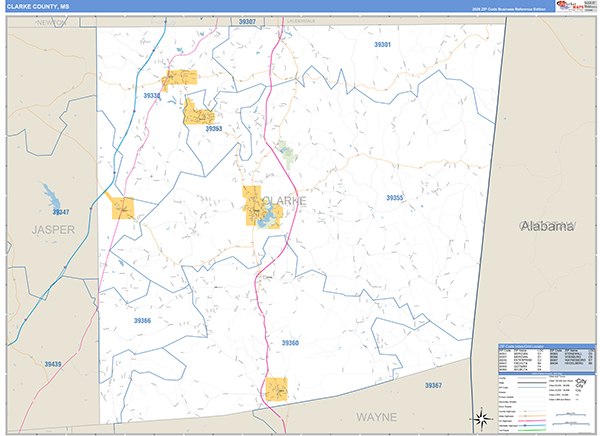Select the 'CLARKE COUNTY, MS' title text
Screen dimensions: 600x436
(38, 7)
